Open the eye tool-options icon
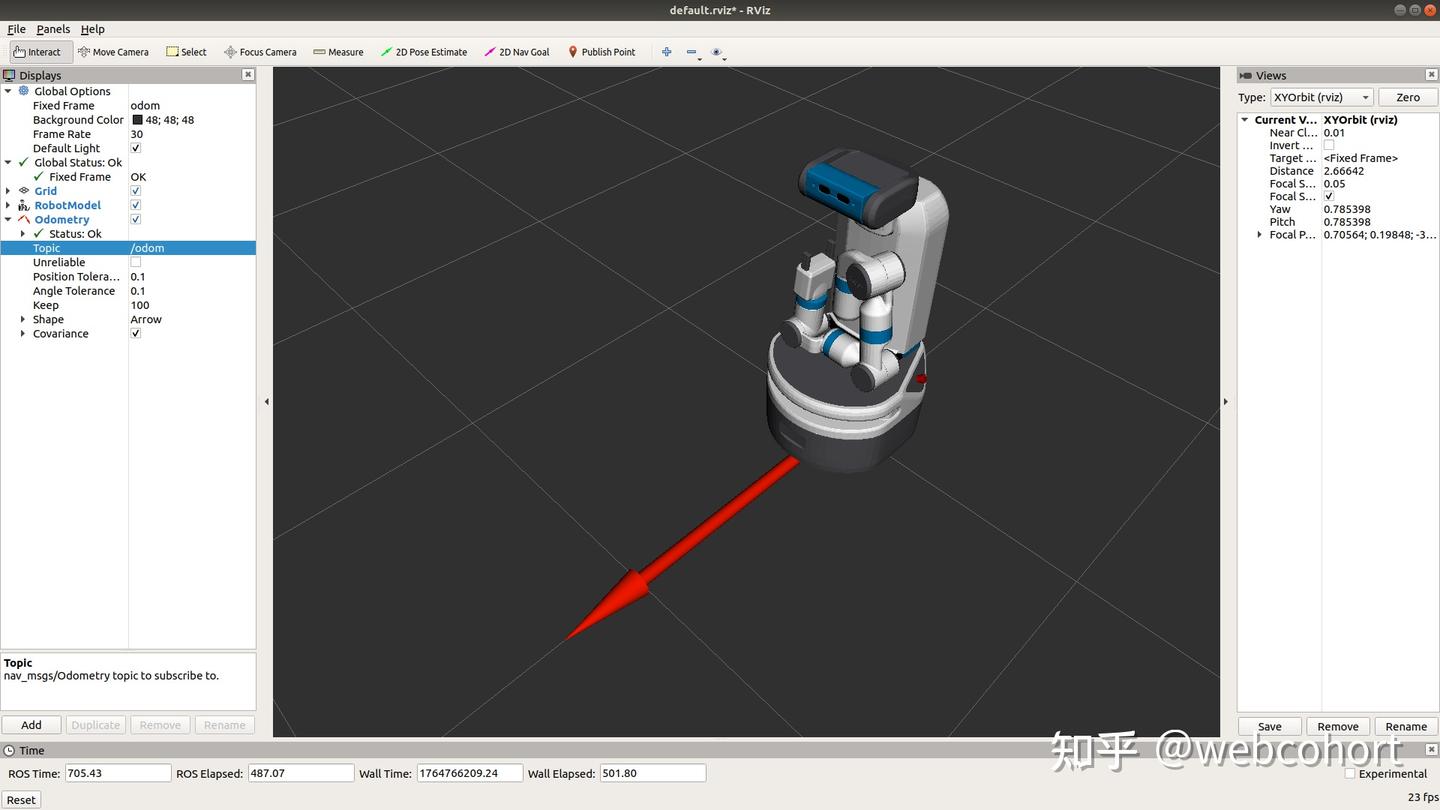This screenshot has height=810, width=1440. (717, 52)
